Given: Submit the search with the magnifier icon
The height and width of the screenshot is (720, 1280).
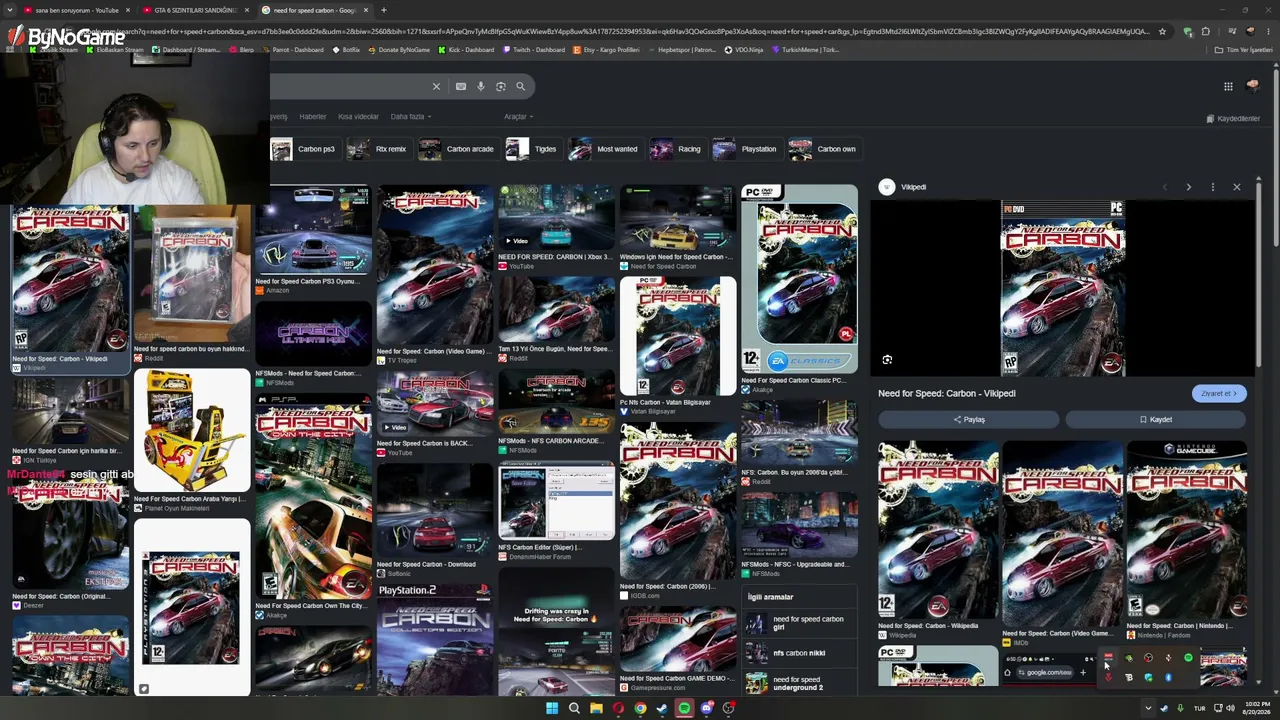Looking at the screenshot, I should coord(521,86).
